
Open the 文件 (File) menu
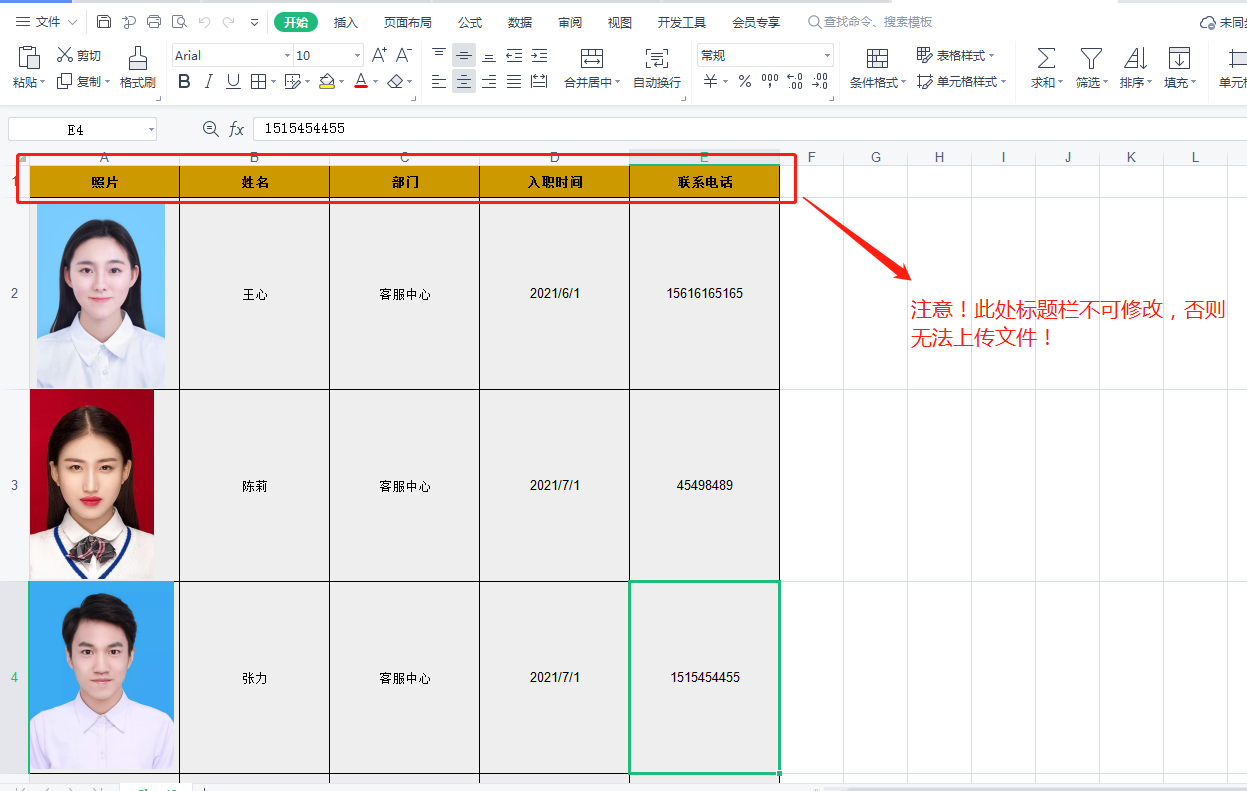40,22
